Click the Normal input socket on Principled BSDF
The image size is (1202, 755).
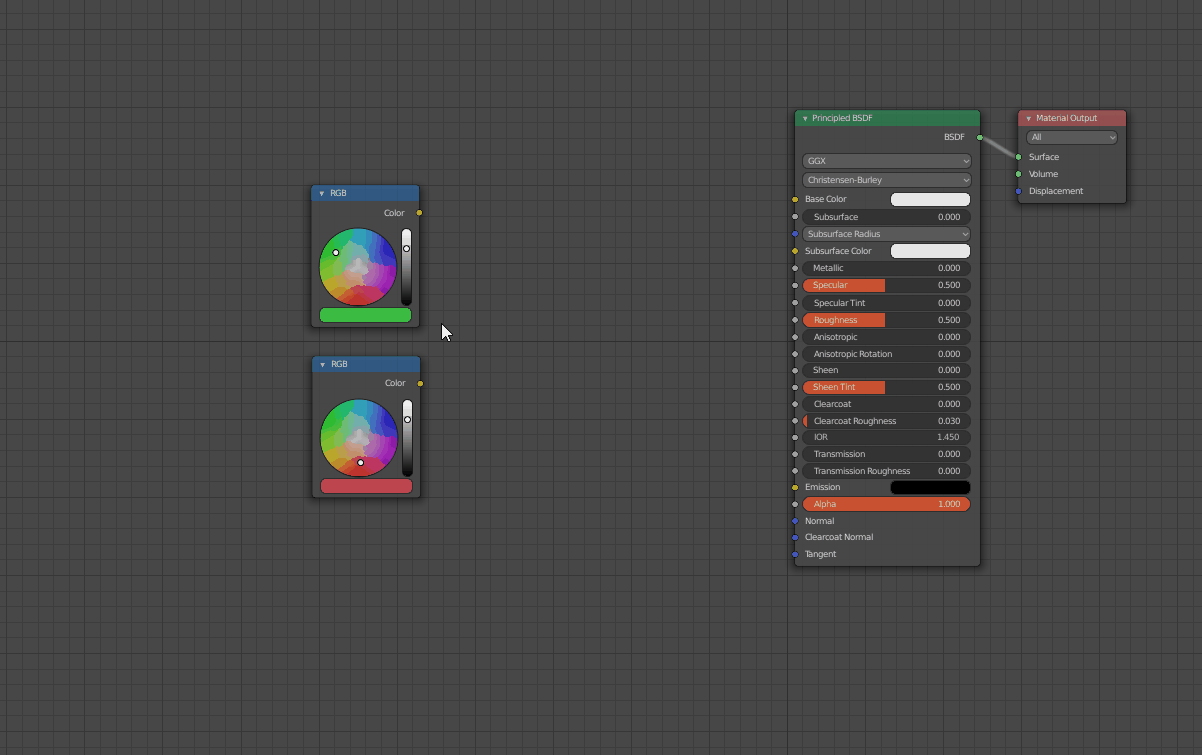[x=795, y=520]
